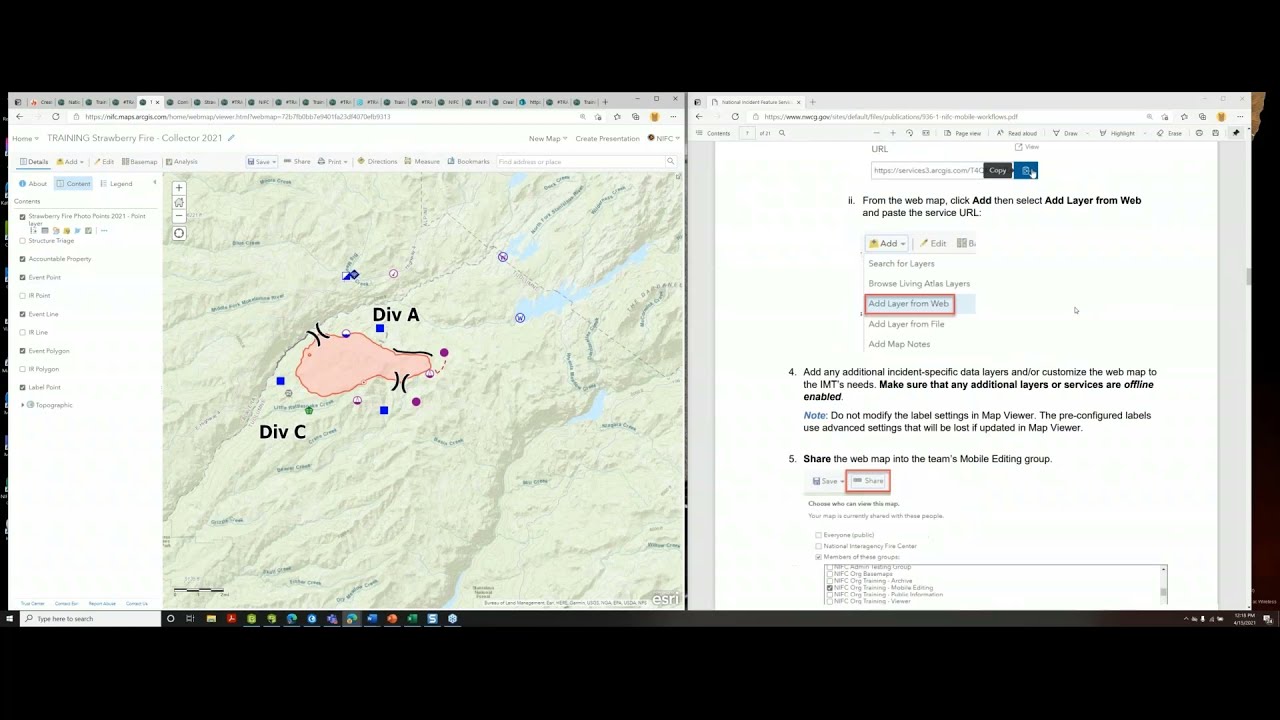Screen dimensions: 1280x720
Task: Open the NIFC account dropdown
Action: [x=664, y=138]
